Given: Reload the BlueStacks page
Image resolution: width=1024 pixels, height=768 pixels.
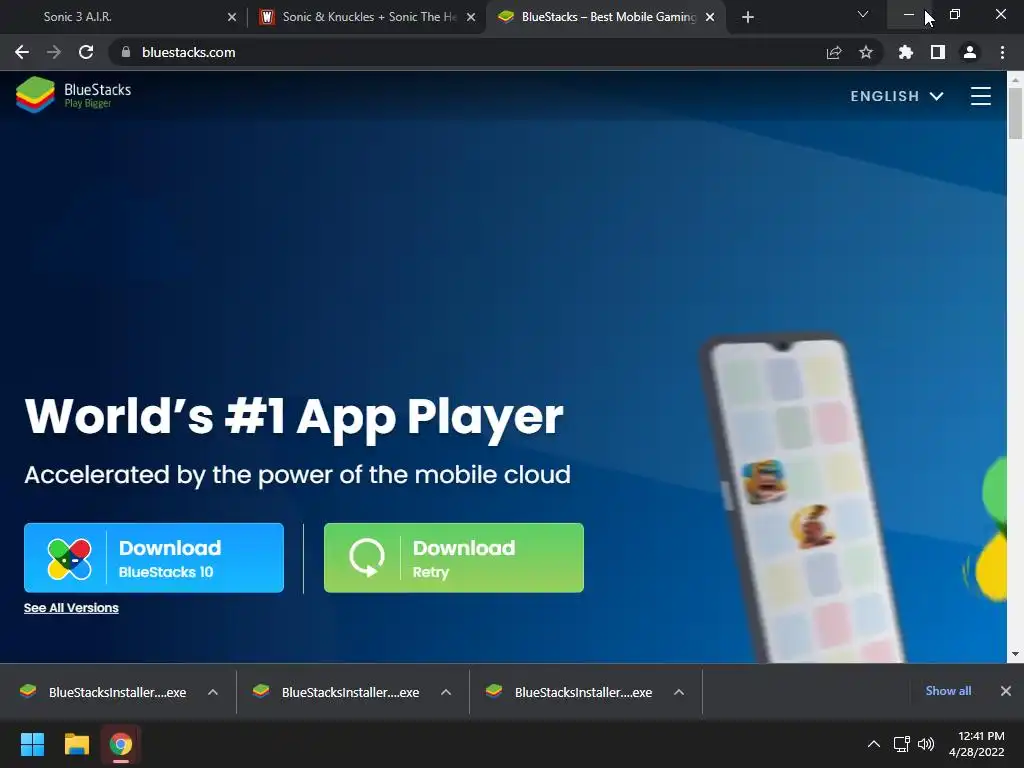Looking at the screenshot, I should 86,52.
